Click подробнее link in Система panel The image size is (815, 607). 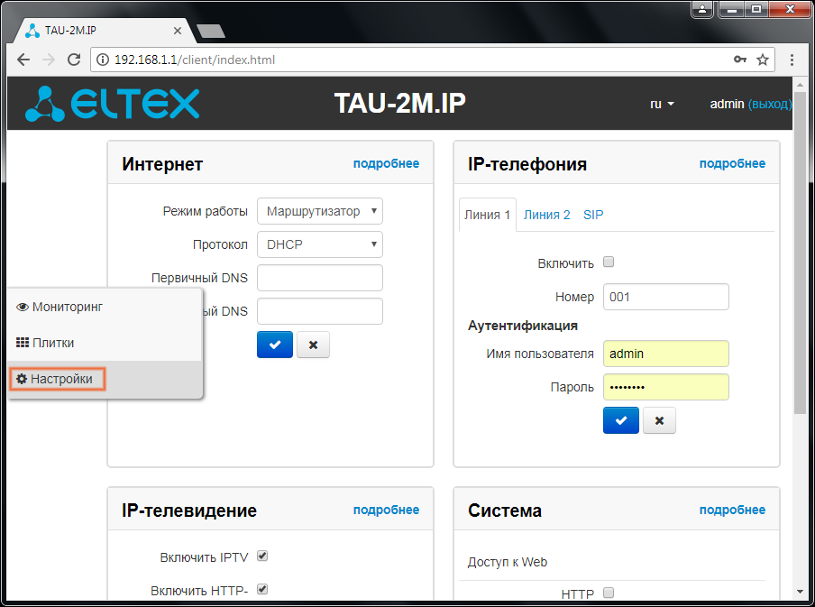click(x=732, y=510)
